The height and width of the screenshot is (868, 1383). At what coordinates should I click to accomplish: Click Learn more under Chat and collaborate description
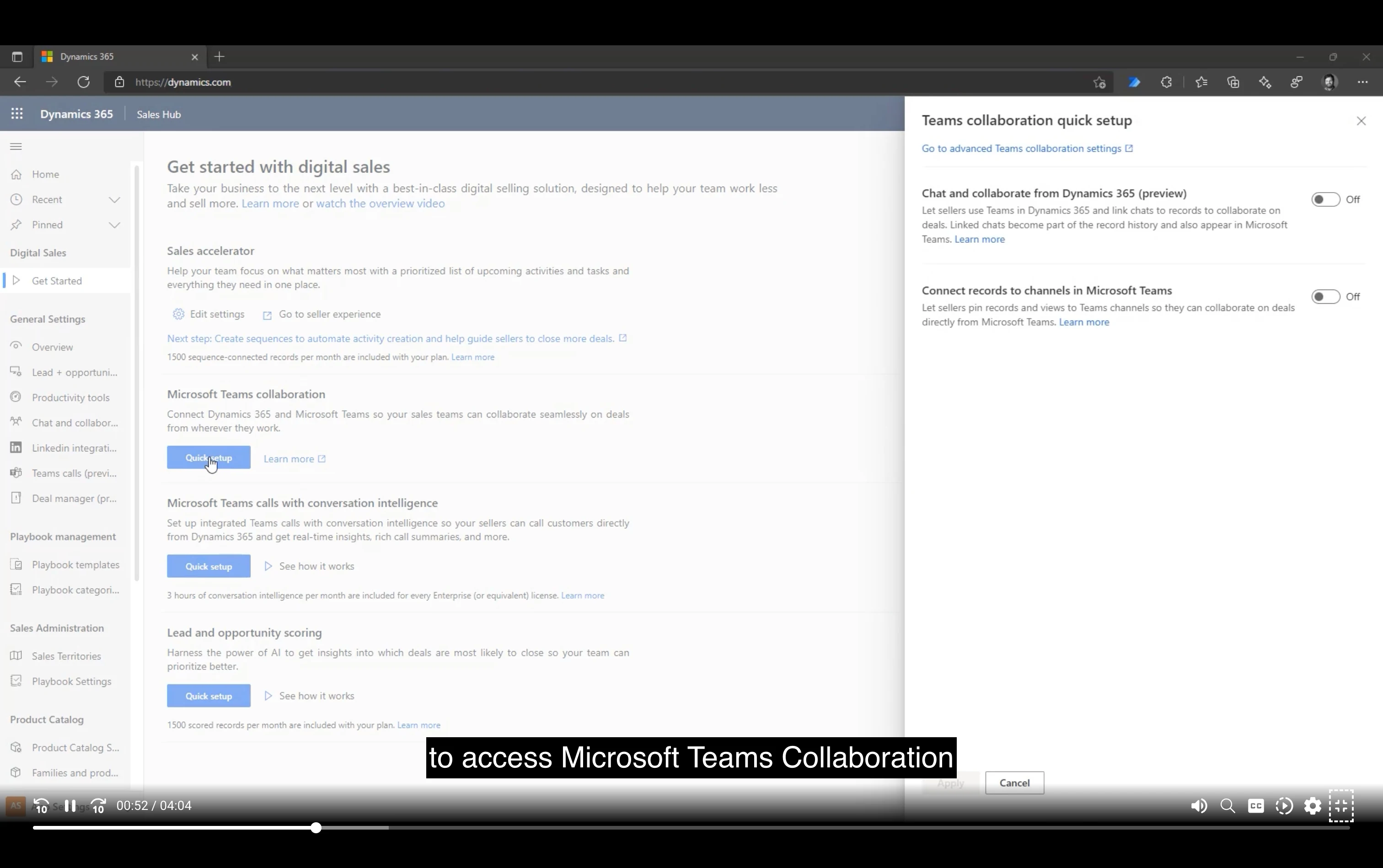(980, 239)
